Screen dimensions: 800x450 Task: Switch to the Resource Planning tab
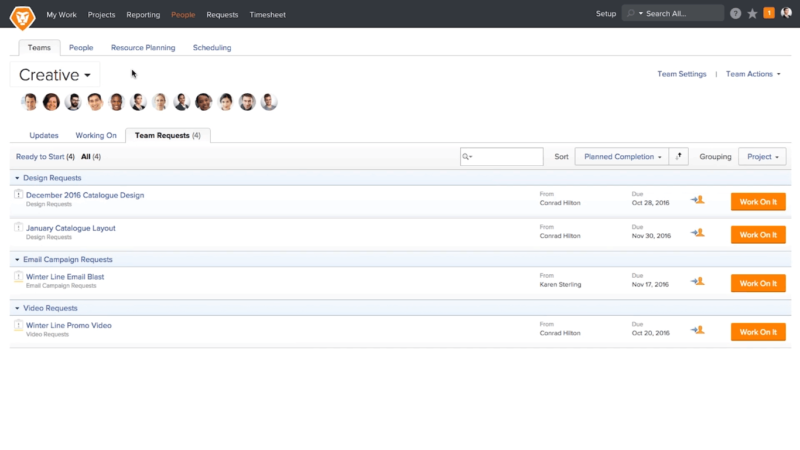pos(143,47)
